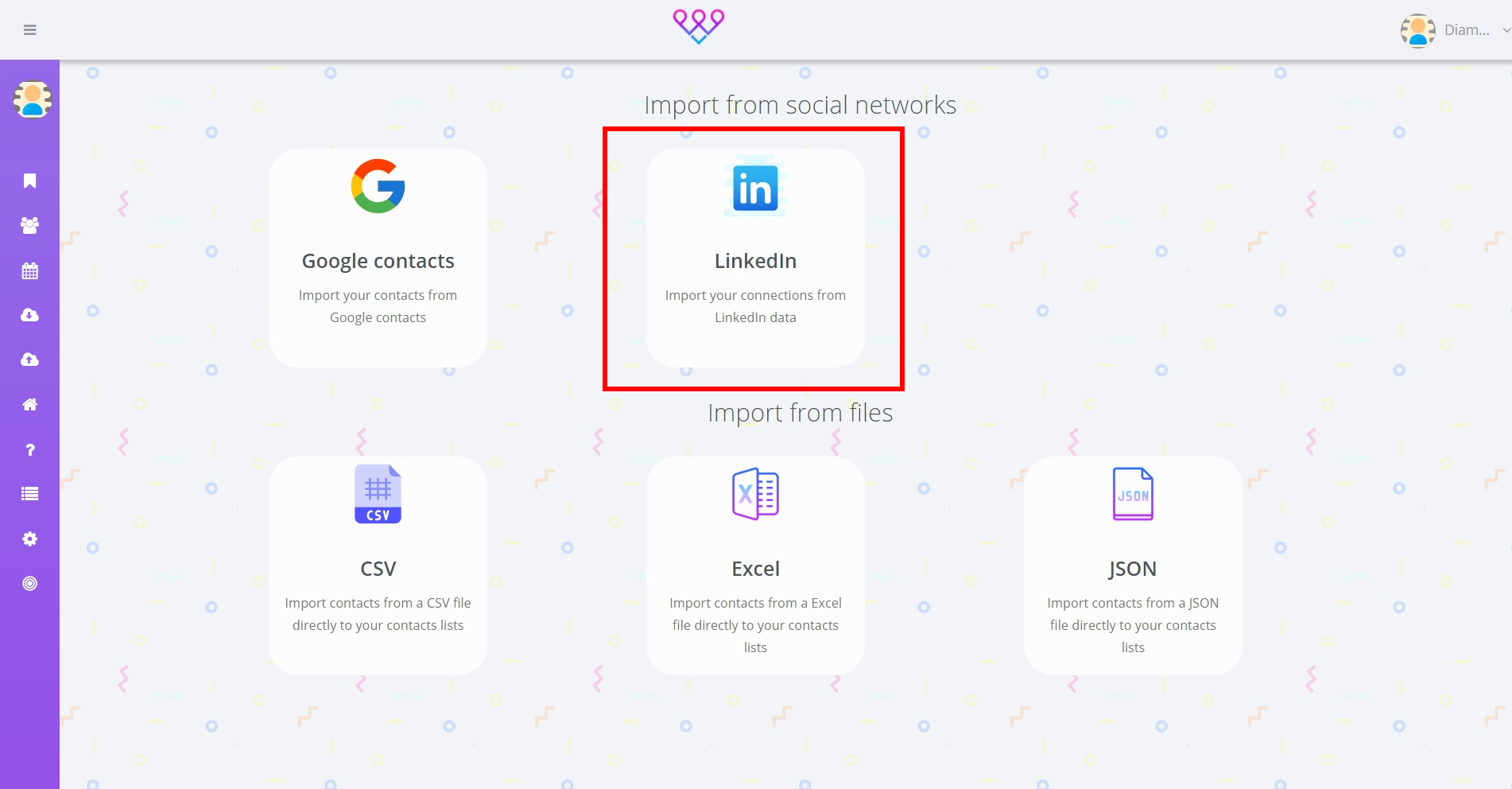Open the list icon in the sidebar

(30, 494)
